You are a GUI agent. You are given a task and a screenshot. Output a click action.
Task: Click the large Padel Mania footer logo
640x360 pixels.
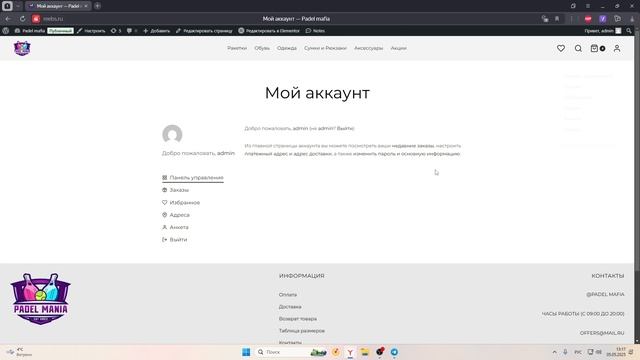(x=40, y=299)
